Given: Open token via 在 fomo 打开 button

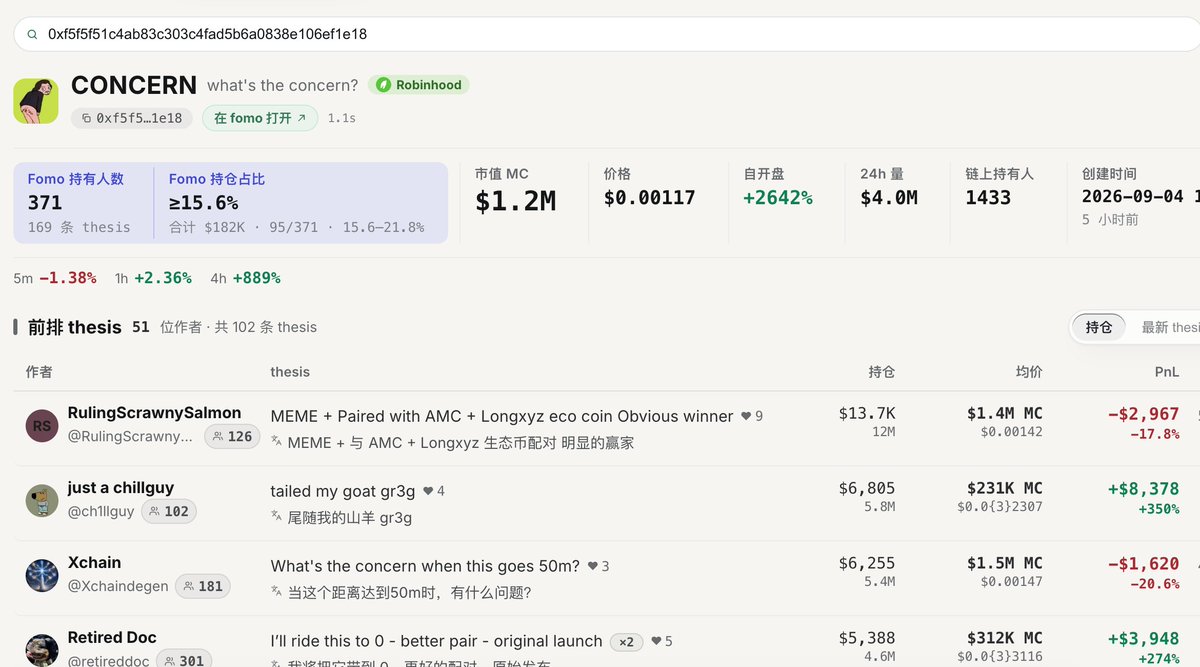Looking at the screenshot, I should [260, 118].
